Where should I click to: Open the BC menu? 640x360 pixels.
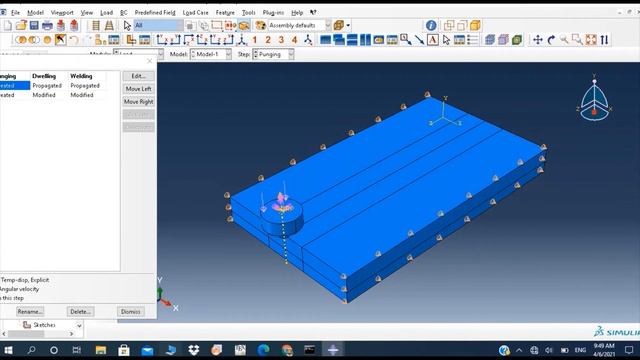(x=124, y=13)
